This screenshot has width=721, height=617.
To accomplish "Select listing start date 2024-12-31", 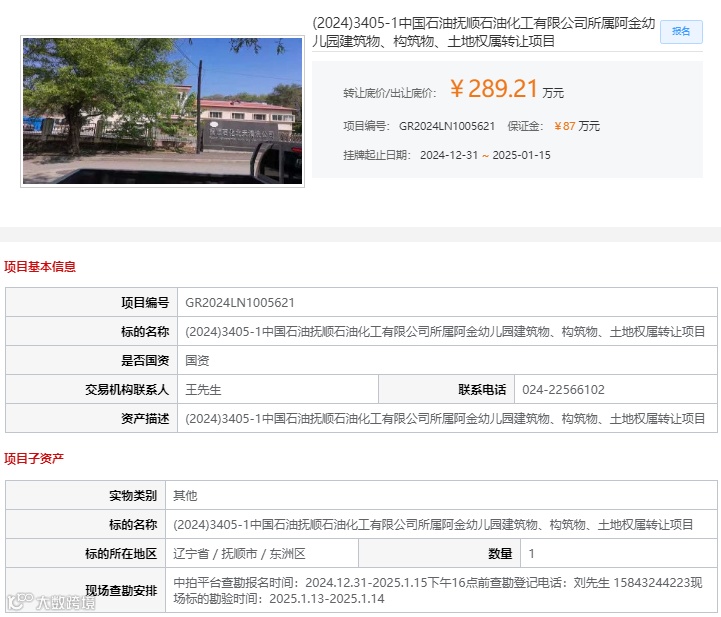I will point(449,155).
